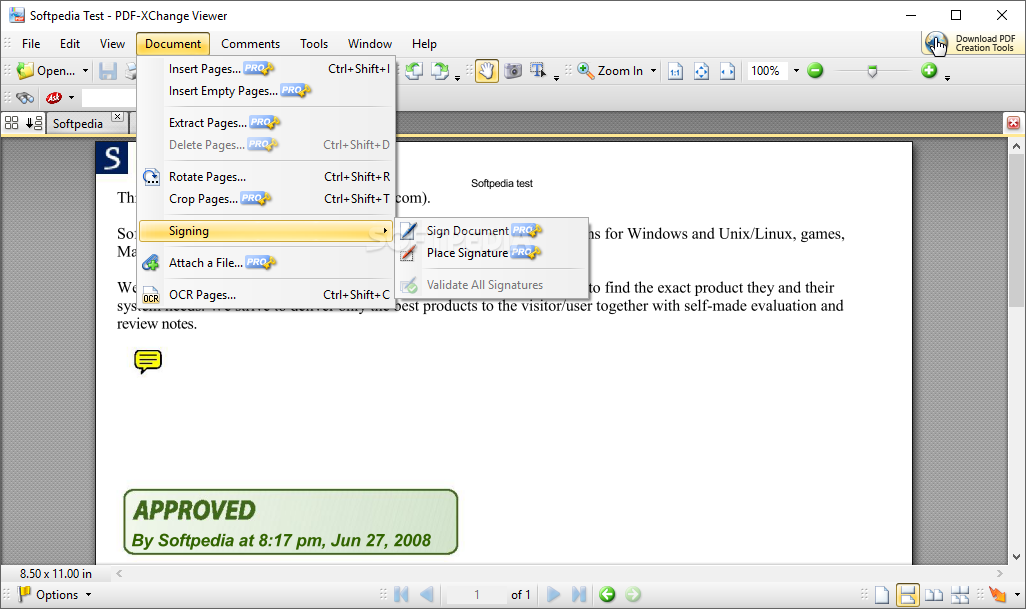This screenshot has height=609, width=1026.
Task: Set view to Actual Size 1:1
Action: coord(675,71)
